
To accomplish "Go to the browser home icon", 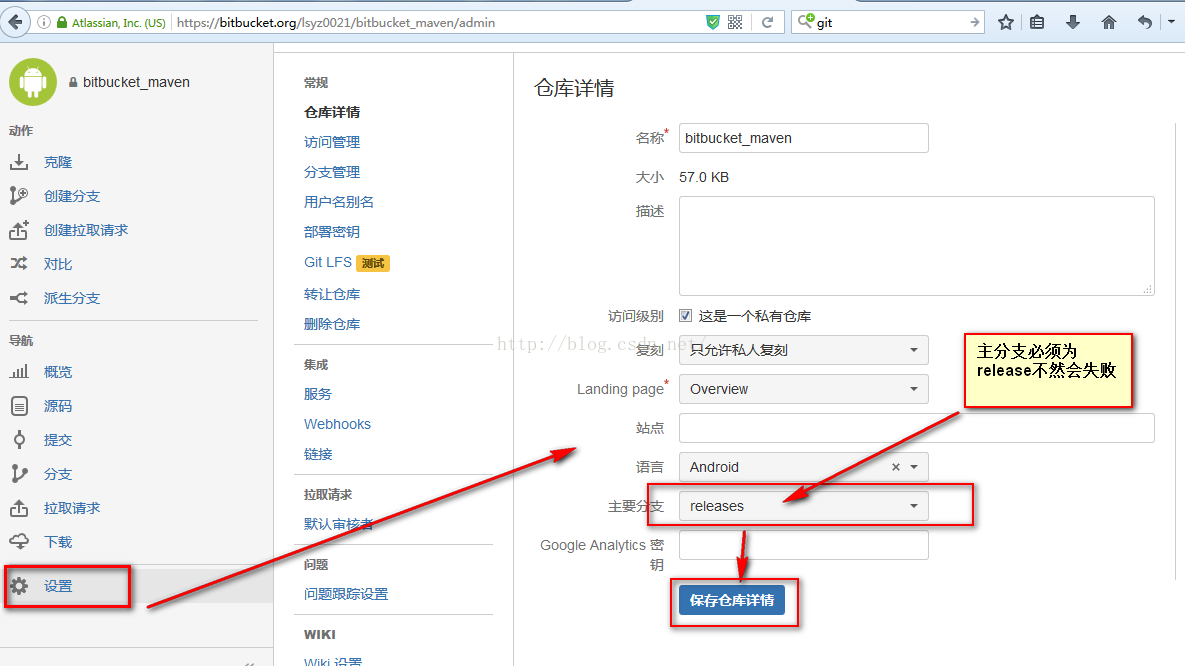I will 1109,23.
